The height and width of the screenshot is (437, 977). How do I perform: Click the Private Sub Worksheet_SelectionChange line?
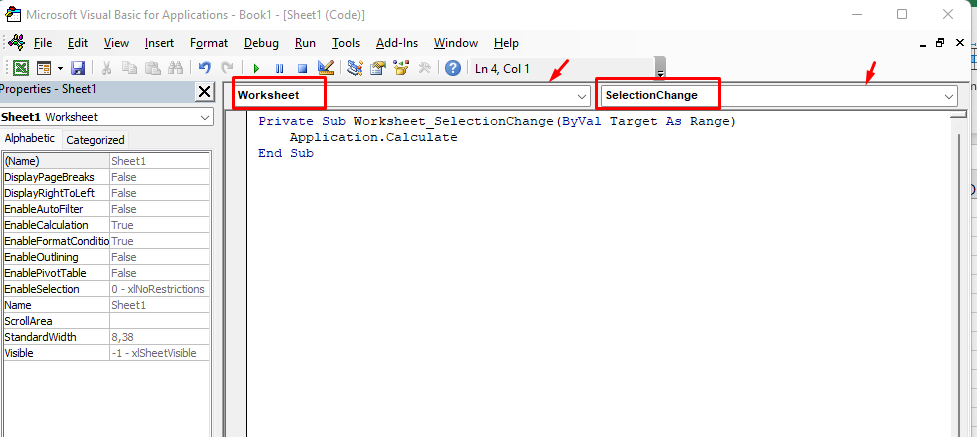point(497,122)
